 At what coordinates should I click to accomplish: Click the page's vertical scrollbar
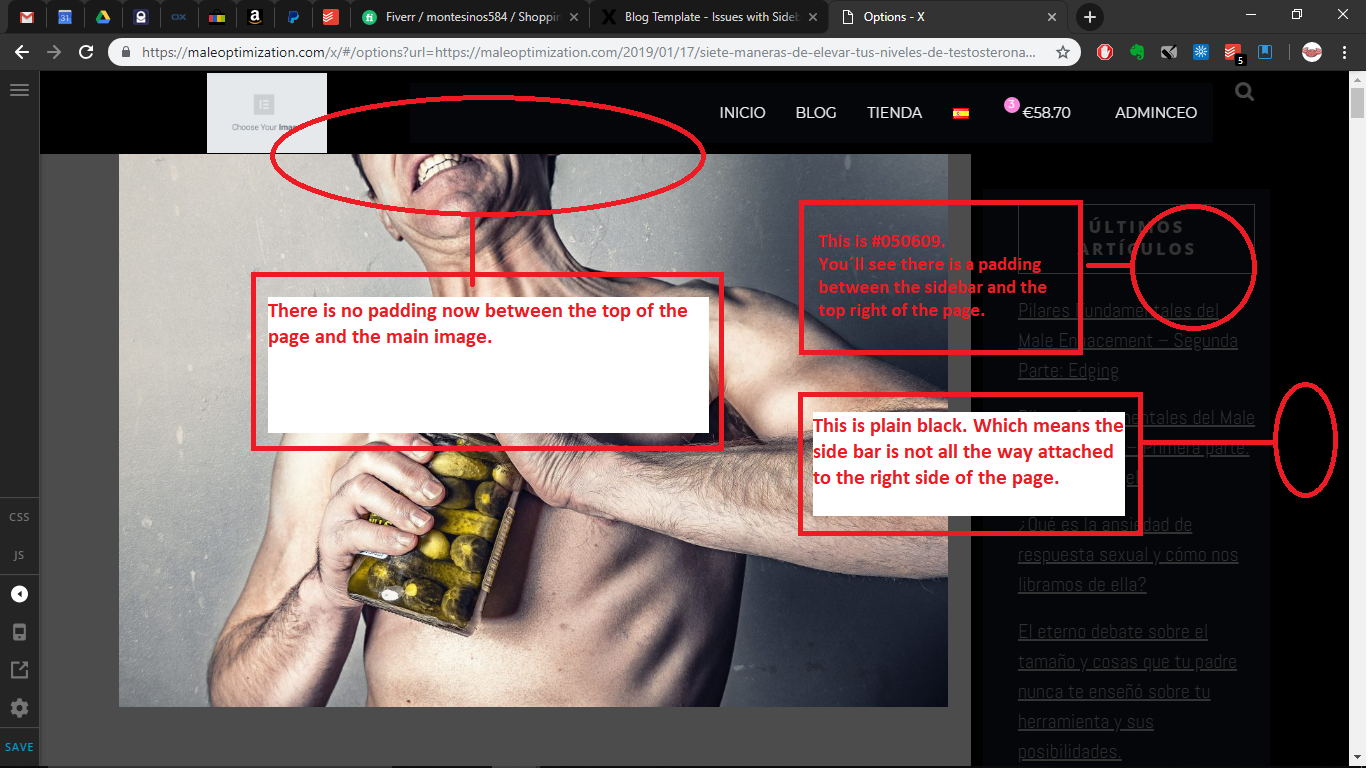pos(1357,105)
